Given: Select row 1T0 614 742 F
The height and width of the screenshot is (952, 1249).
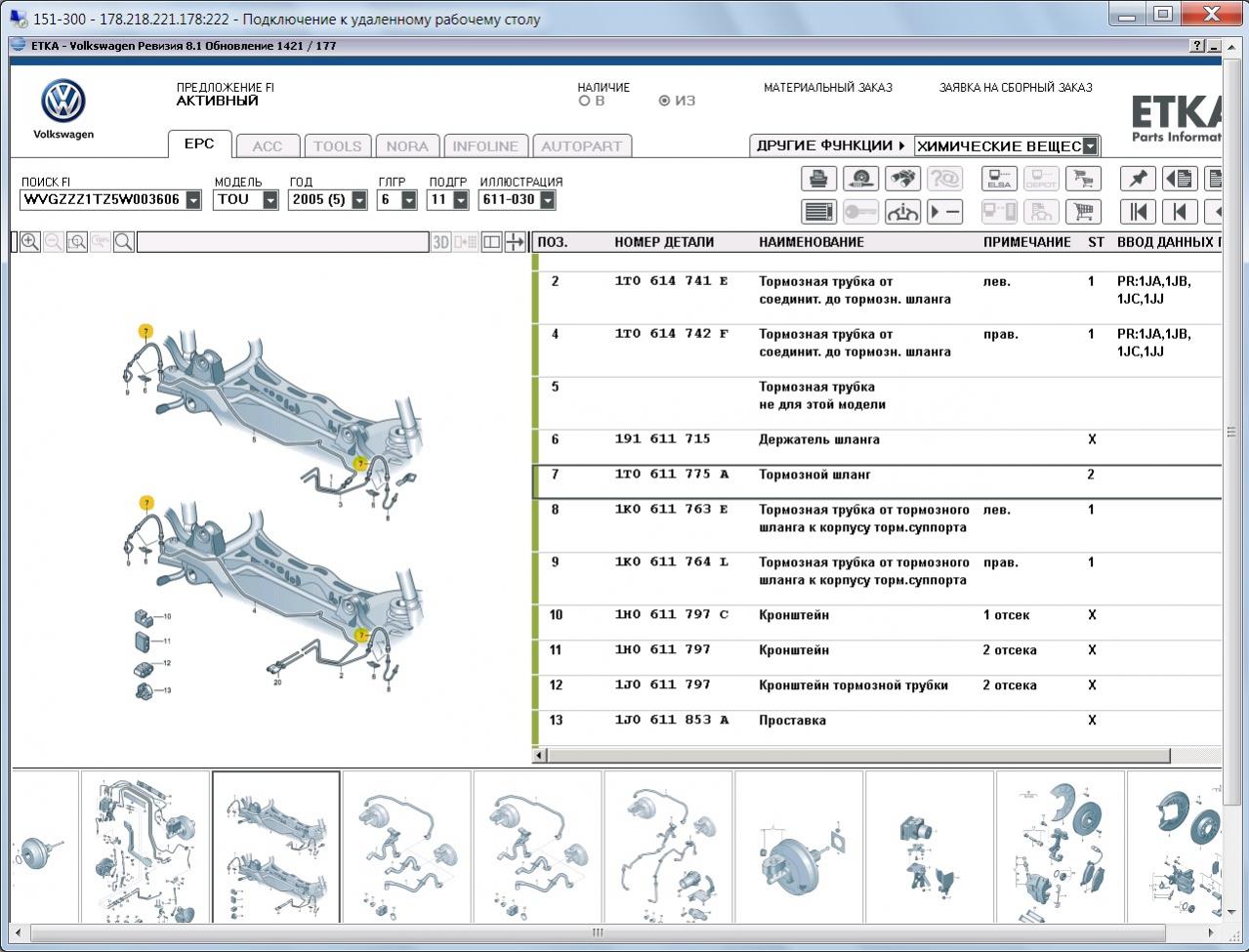Looking at the screenshot, I should [x=879, y=351].
